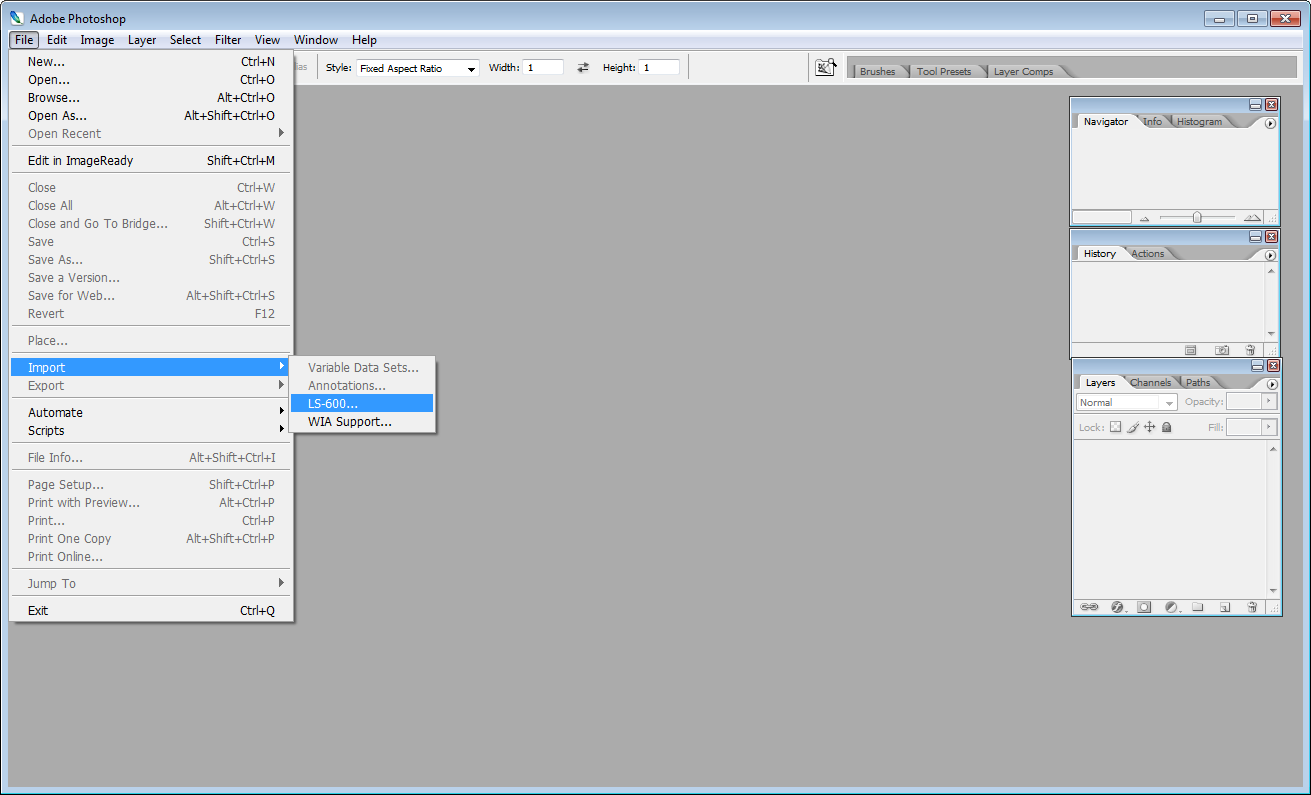1311x795 pixels.
Task: Click the Navigator zoom in mountains icon
Action: 1252,217
